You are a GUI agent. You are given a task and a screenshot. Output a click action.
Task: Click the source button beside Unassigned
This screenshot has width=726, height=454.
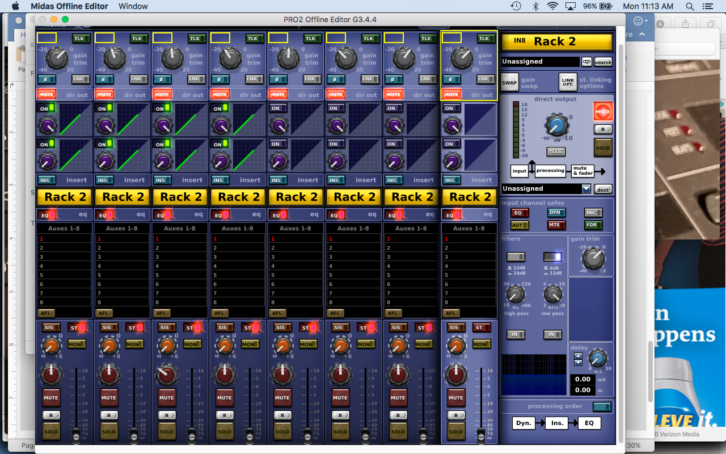pyautogui.click(x=603, y=62)
